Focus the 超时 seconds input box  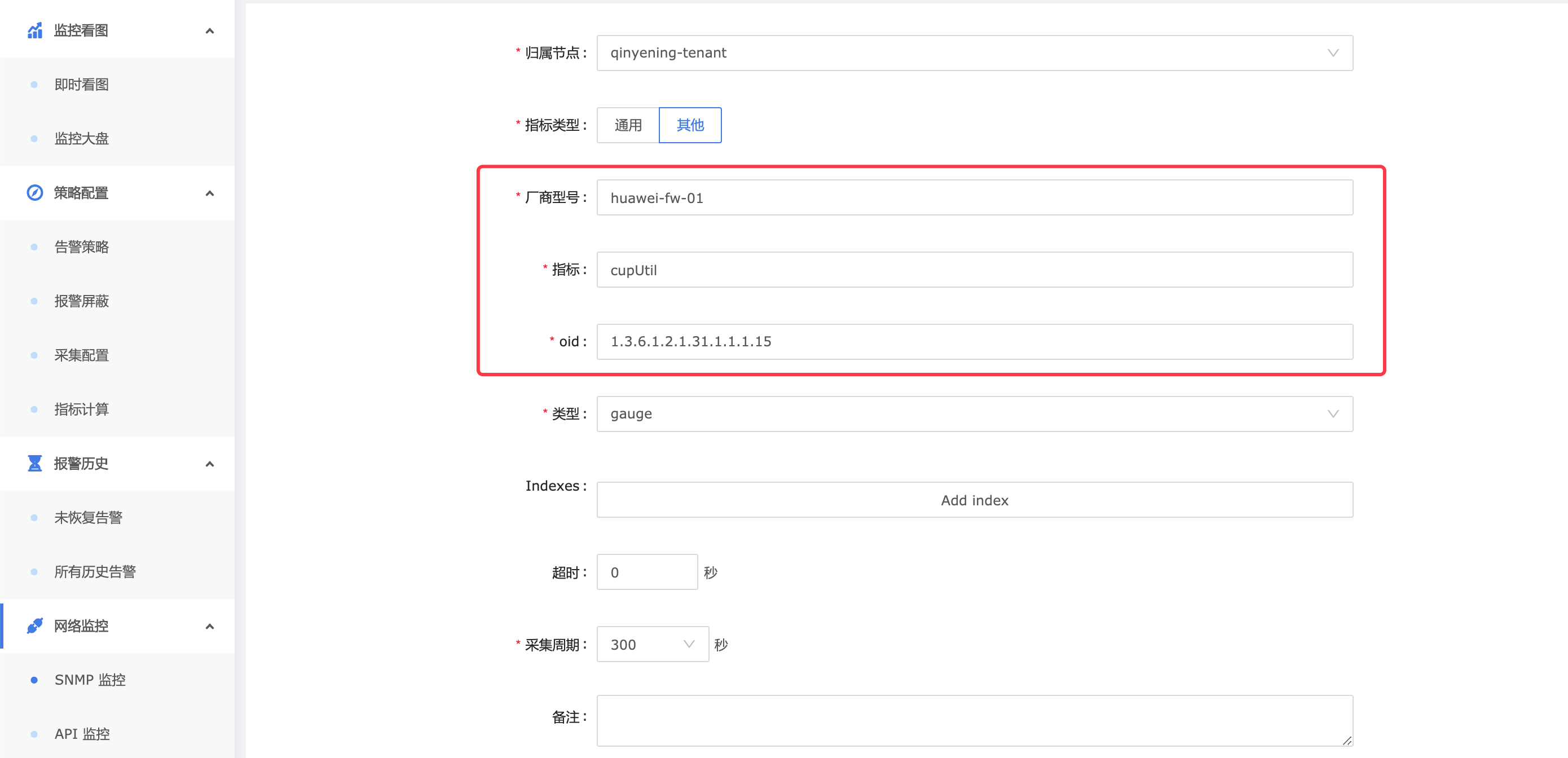point(646,572)
